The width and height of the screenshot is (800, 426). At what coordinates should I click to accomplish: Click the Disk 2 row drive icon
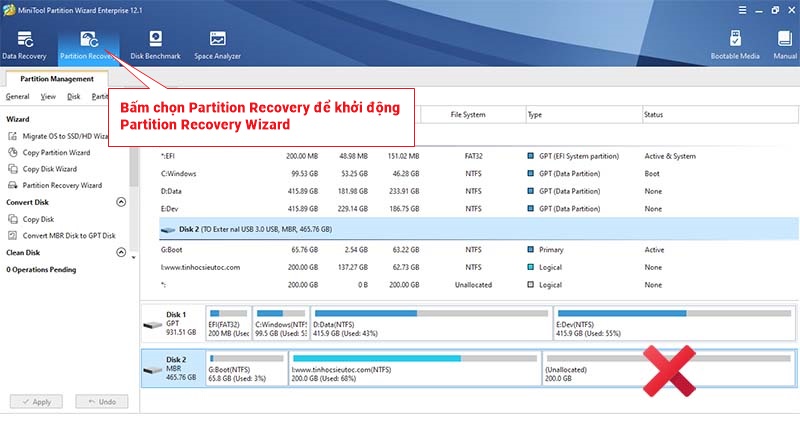[168, 230]
